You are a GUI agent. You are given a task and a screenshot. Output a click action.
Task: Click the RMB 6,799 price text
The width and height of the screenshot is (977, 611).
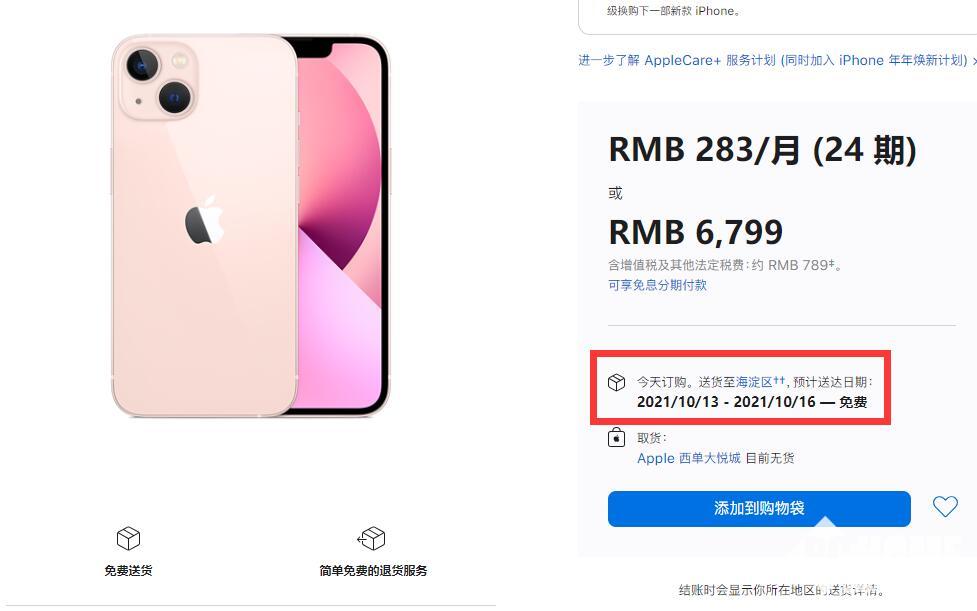tap(695, 232)
